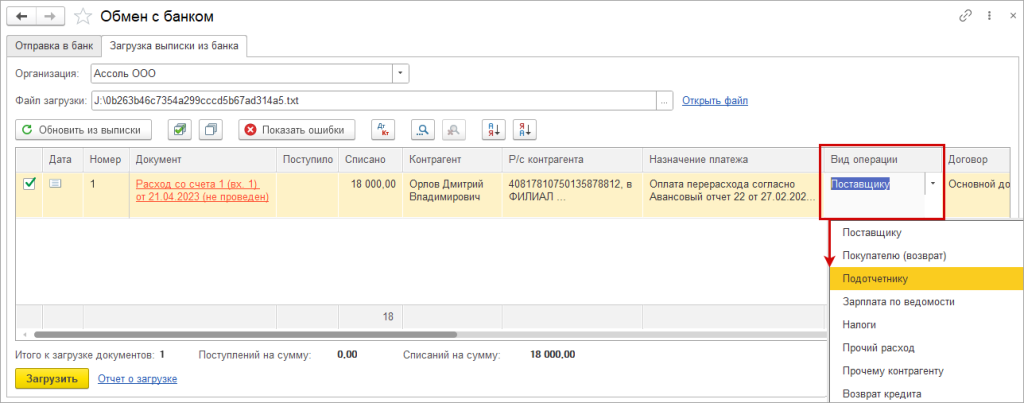Switch to Отправка в банк tab
This screenshot has height=403, width=1024.
56,45
